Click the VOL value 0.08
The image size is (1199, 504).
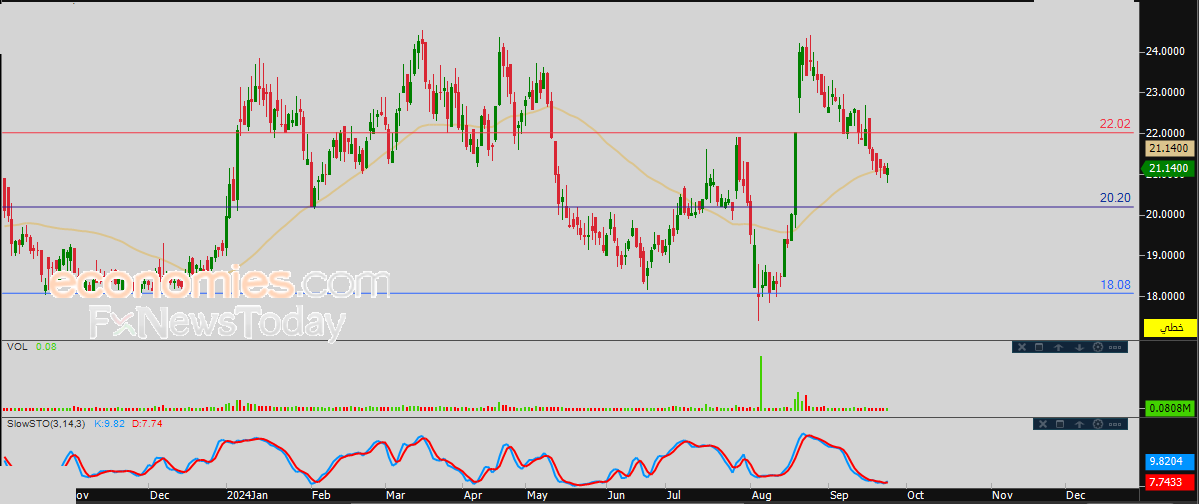pyautogui.click(x=46, y=346)
